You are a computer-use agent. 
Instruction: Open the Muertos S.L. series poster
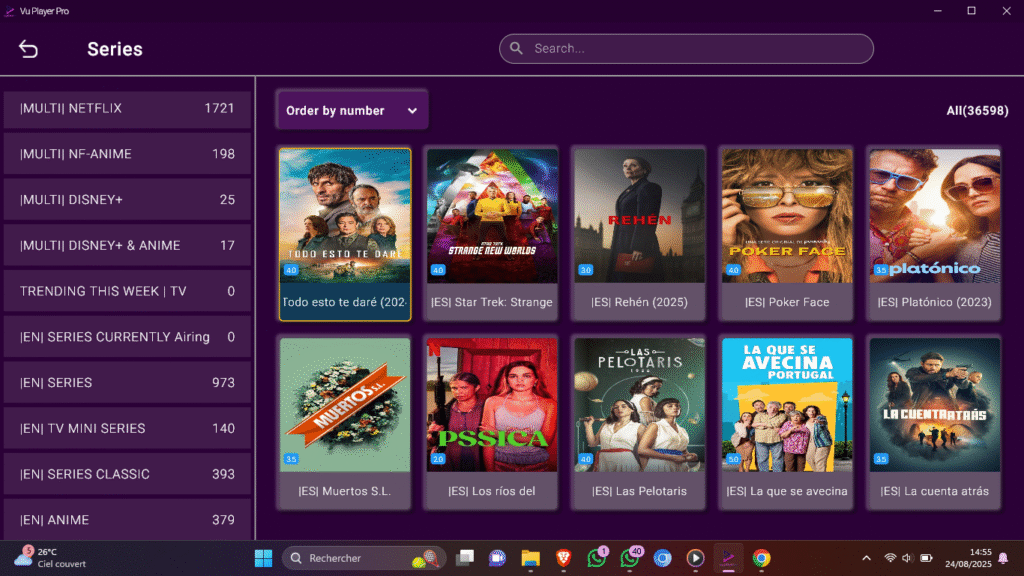click(x=345, y=405)
